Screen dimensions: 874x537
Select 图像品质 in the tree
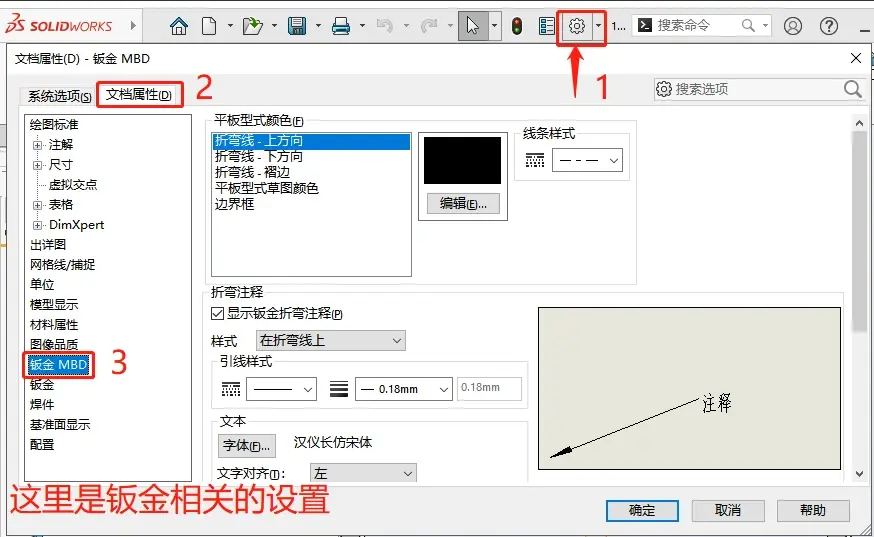[x=54, y=345]
